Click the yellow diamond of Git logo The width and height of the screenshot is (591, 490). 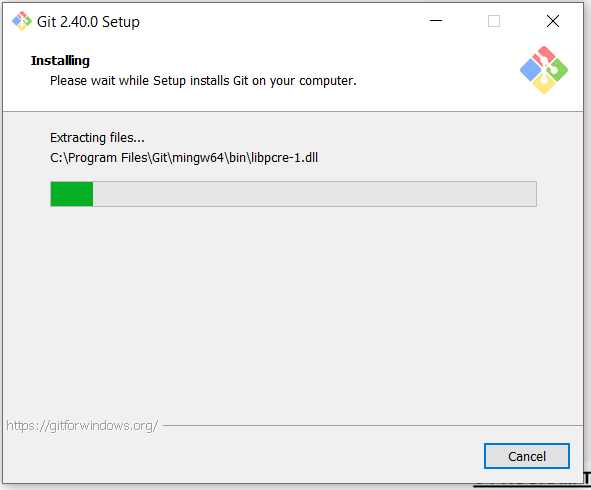pos(544,84)
